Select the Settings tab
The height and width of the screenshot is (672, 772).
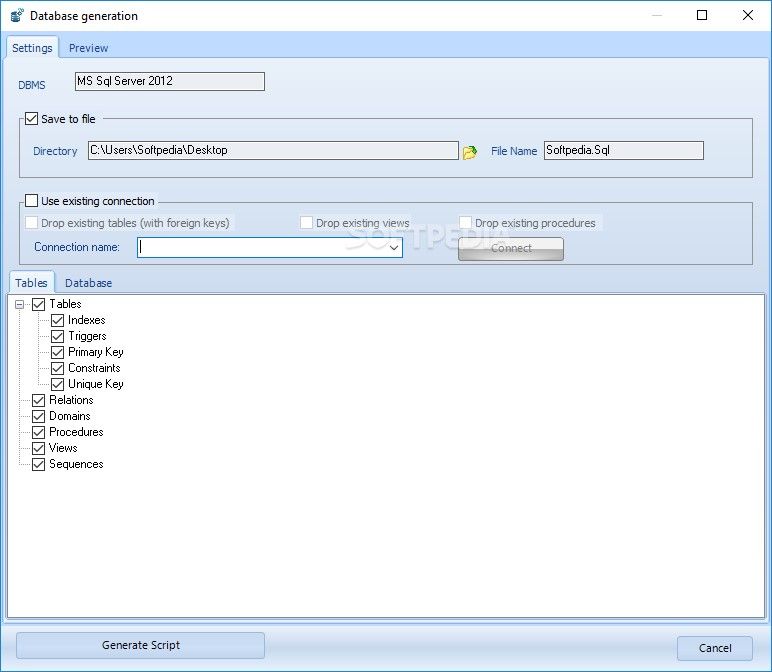pyautogui.click(x=32, y=48)
